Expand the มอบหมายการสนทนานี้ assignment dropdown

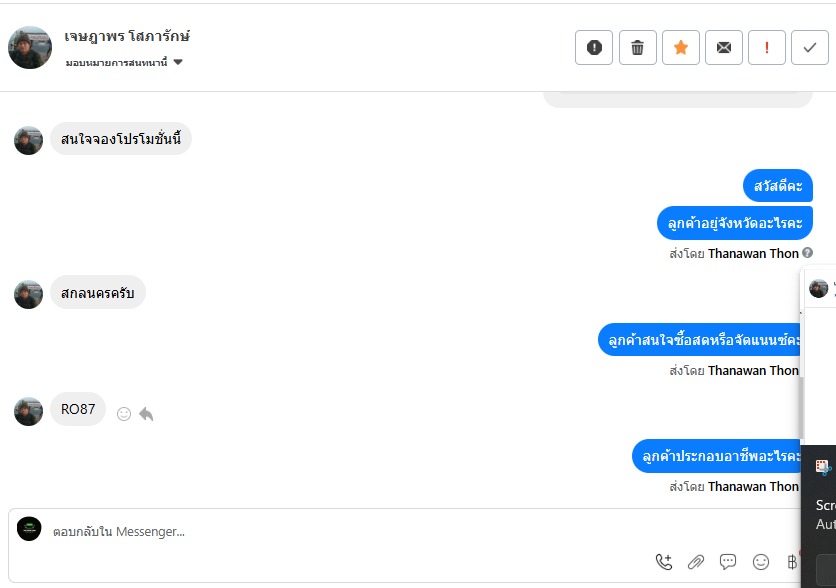tap(178, 62)
